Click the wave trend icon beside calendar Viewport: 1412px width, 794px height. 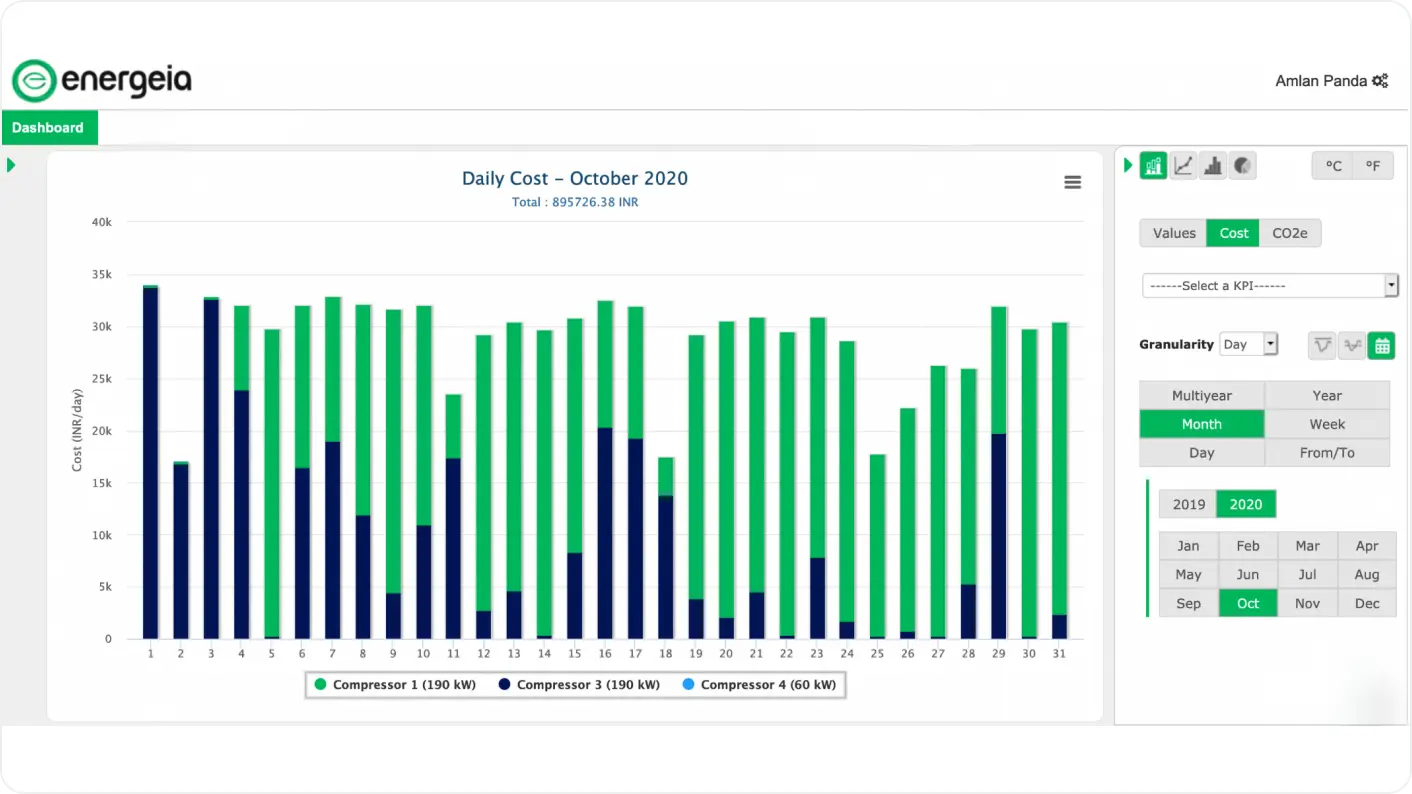click(x=1352, y=345)
